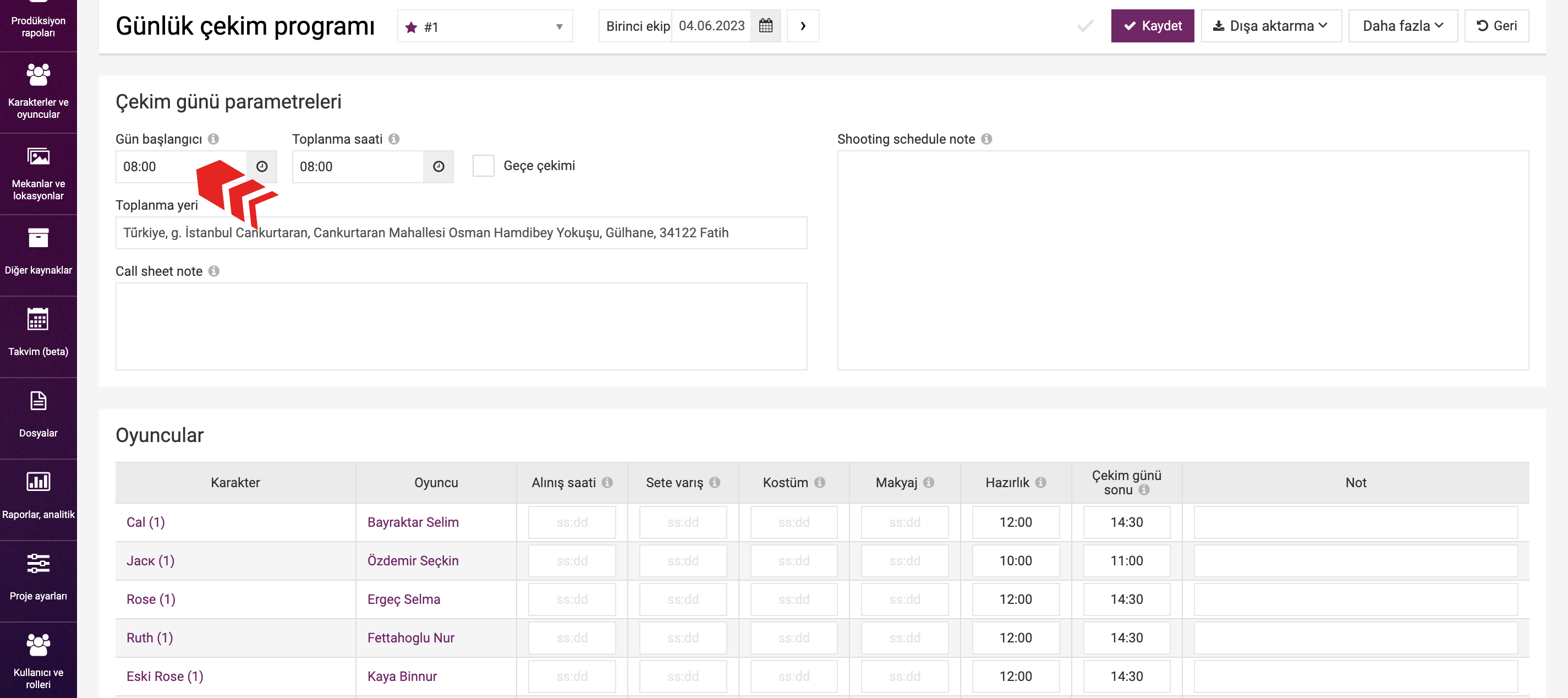This screenshot has width=1568, height=698.
Task: Click Kostüm field for Rose (1)
Action: [794, 599]
